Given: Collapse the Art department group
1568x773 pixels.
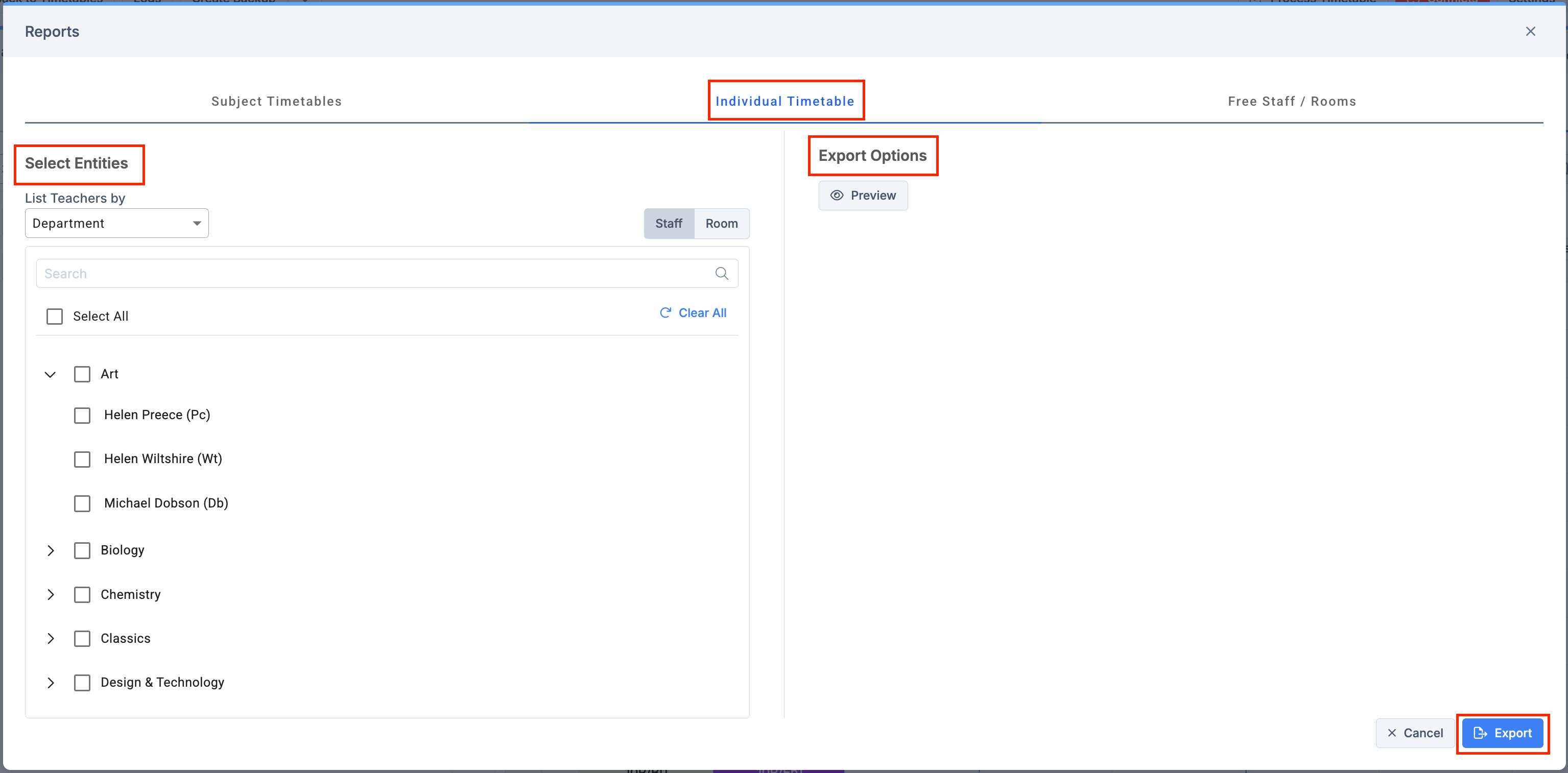Looking at the screenshot, I should click(x=51, y=374).
